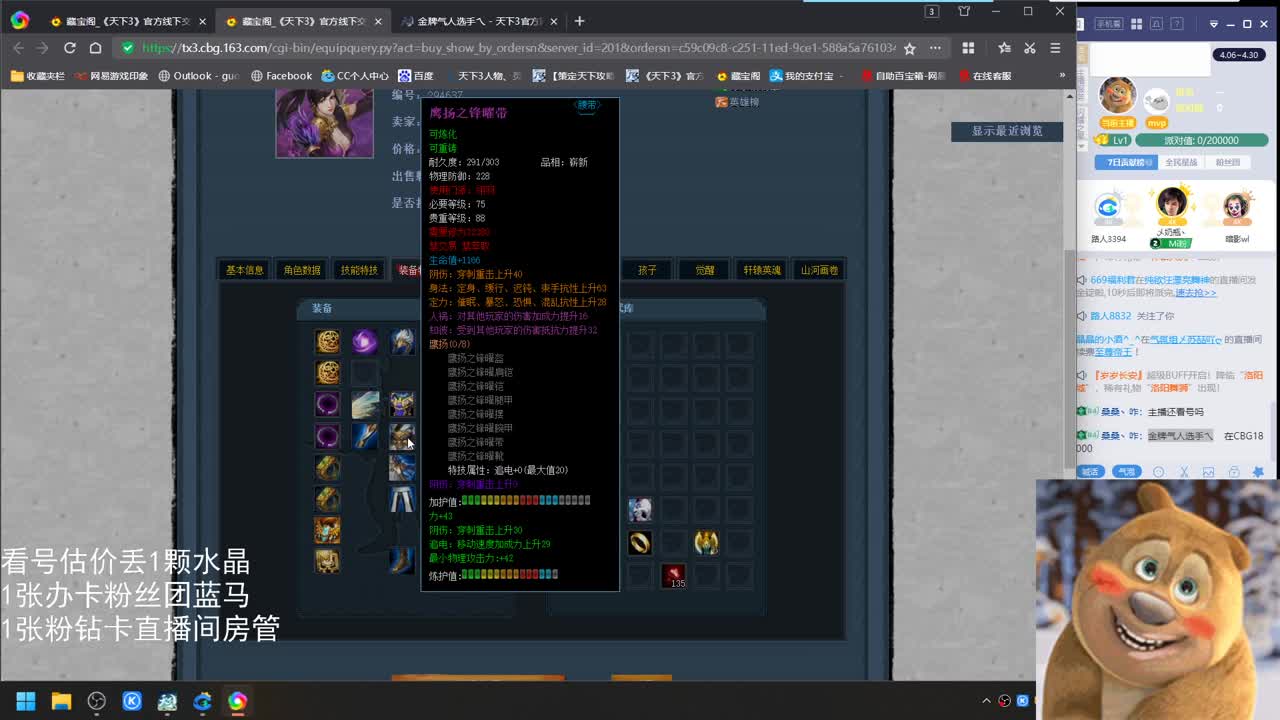Click the 路人3394 contributor avatar

click(1107, 208)
